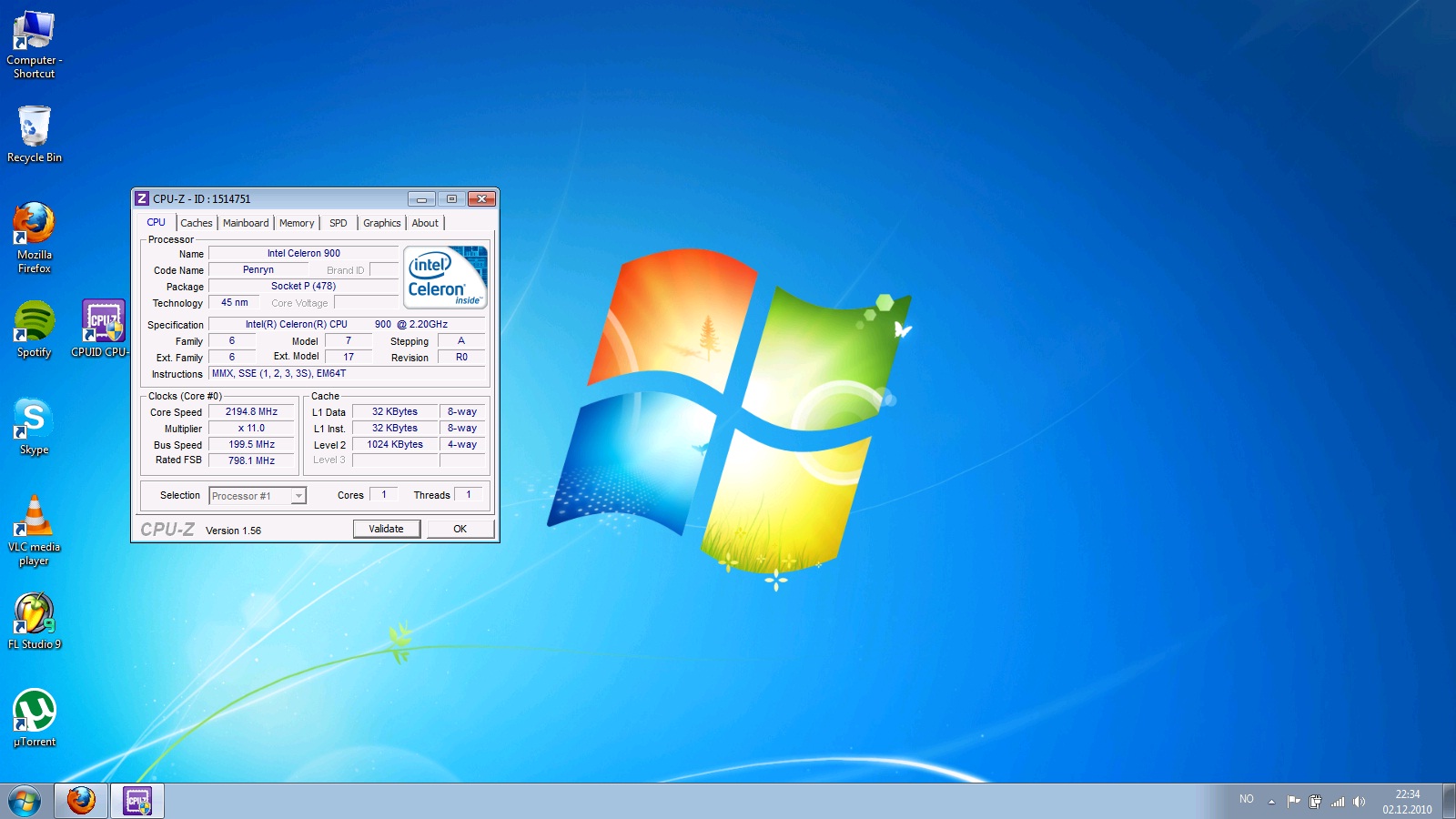Click the Code Name value 'Penryn'
This screenshot has height=819, width=1456.
[x=258, y=270]
